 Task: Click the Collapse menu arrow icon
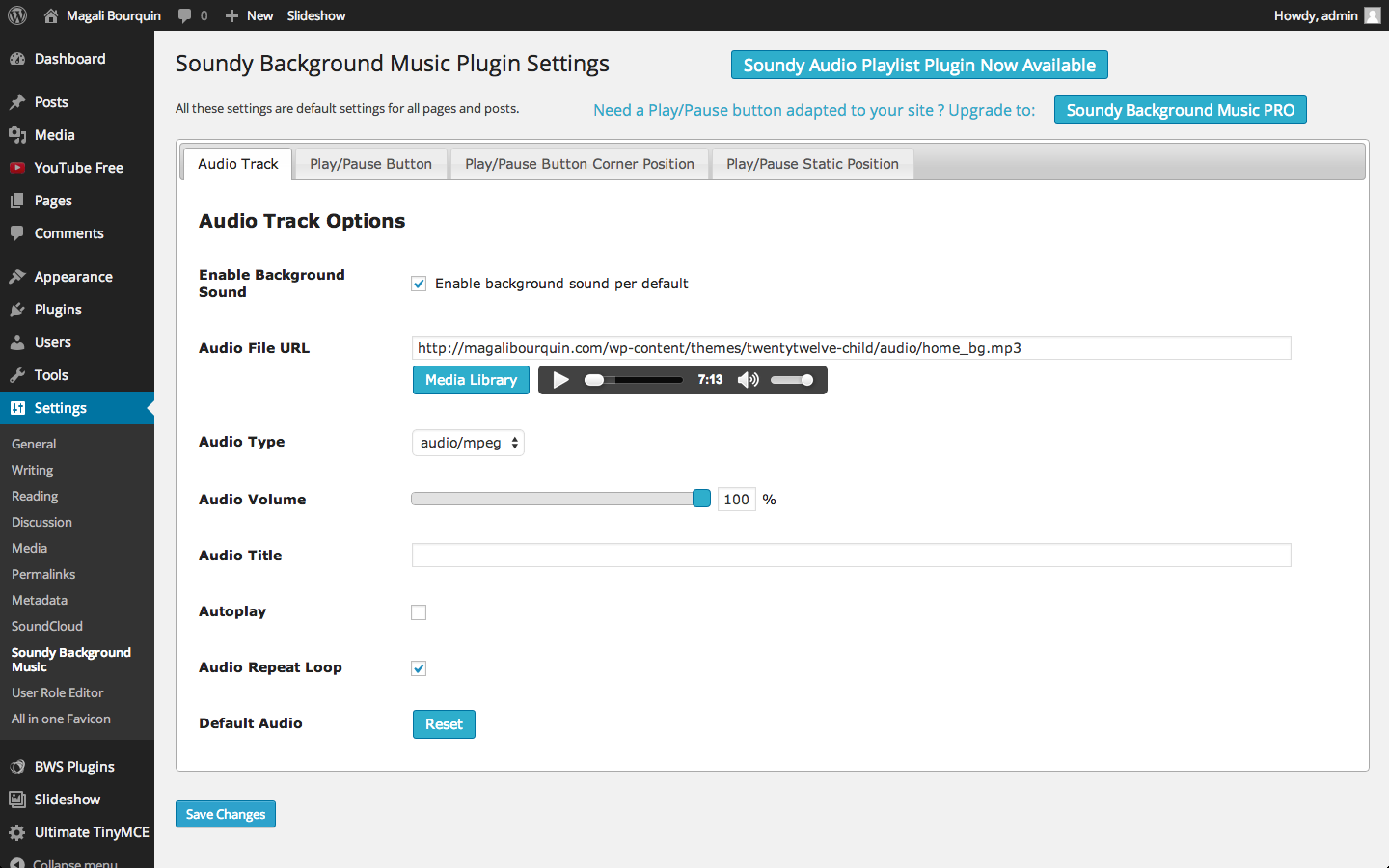click(17, 863)
